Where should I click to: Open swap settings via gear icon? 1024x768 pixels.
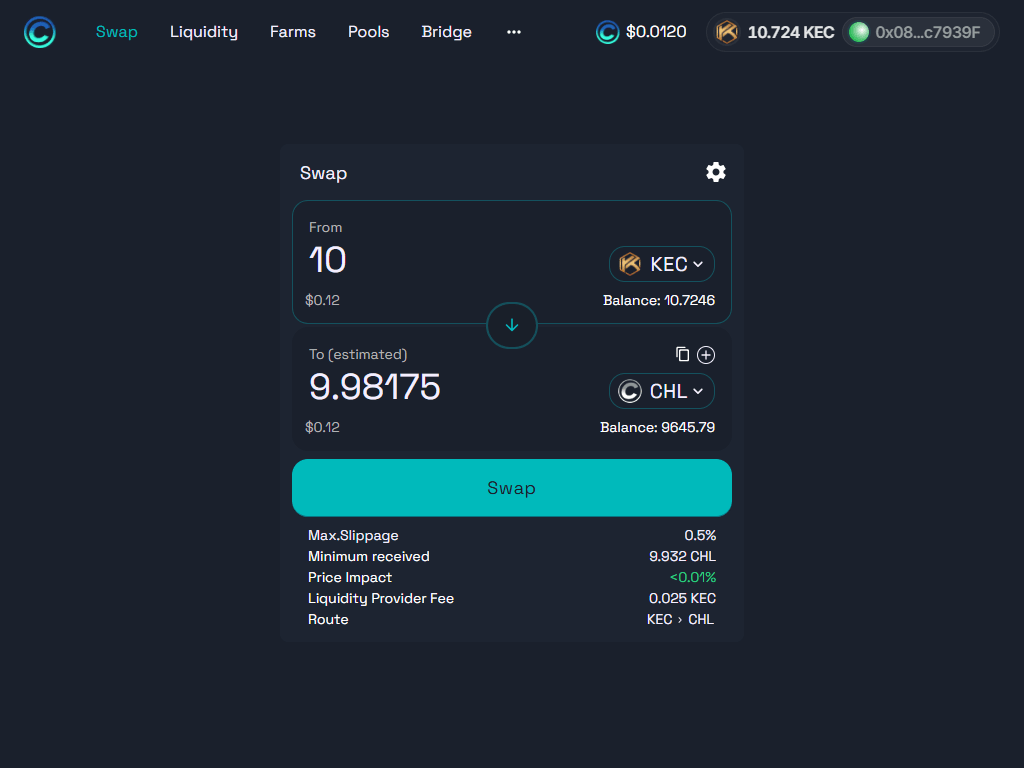click(x=716, y=172)
